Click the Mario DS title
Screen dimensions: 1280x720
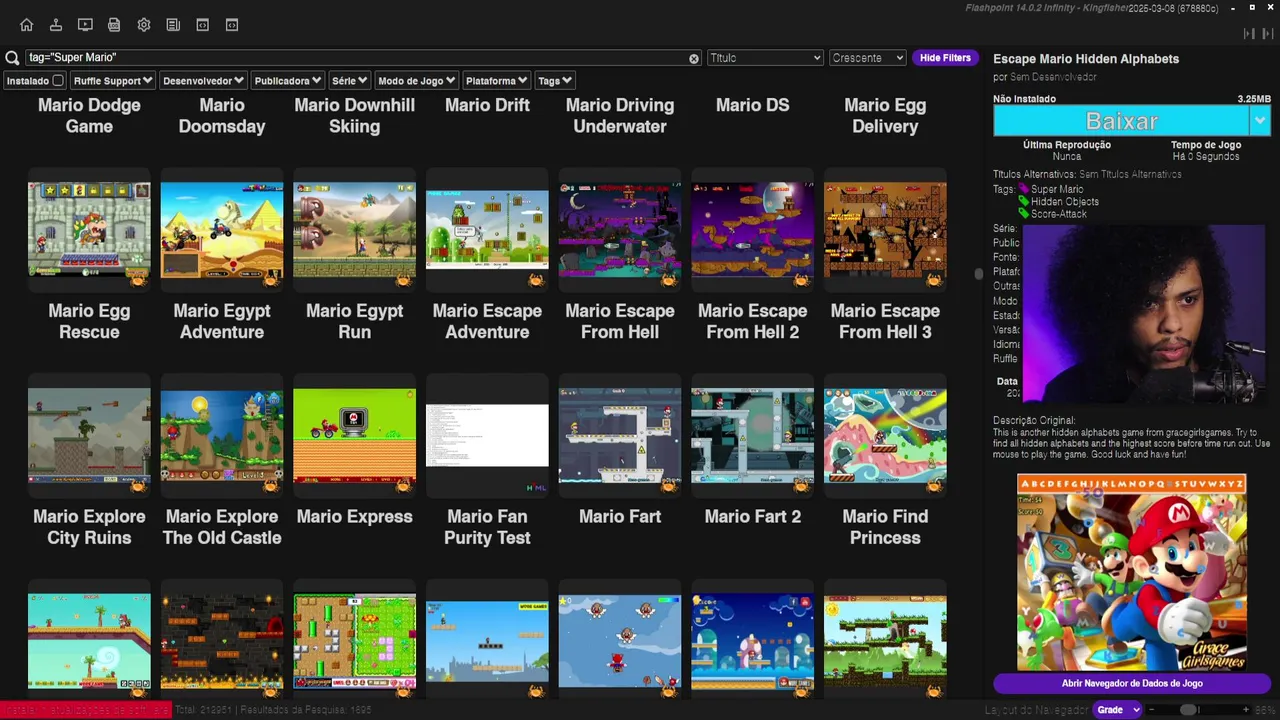coord(752,105)
